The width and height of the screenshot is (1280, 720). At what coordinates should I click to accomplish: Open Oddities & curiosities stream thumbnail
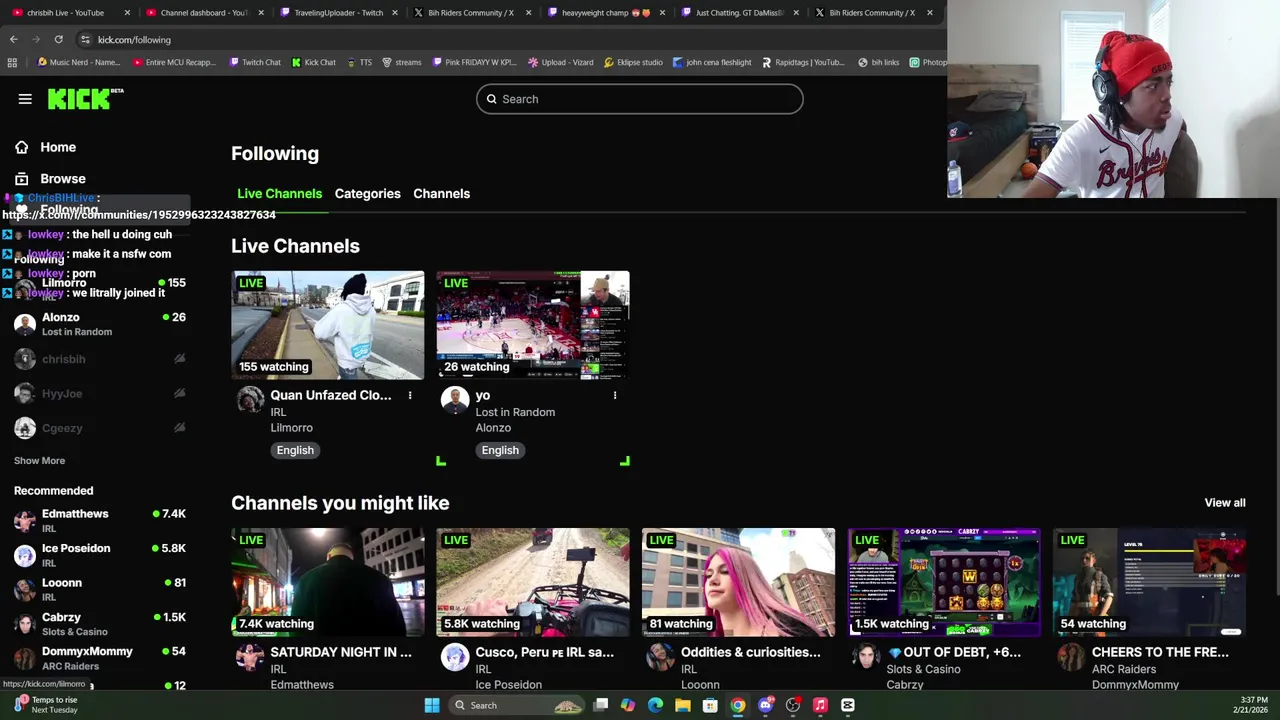(x=738, y=582)
